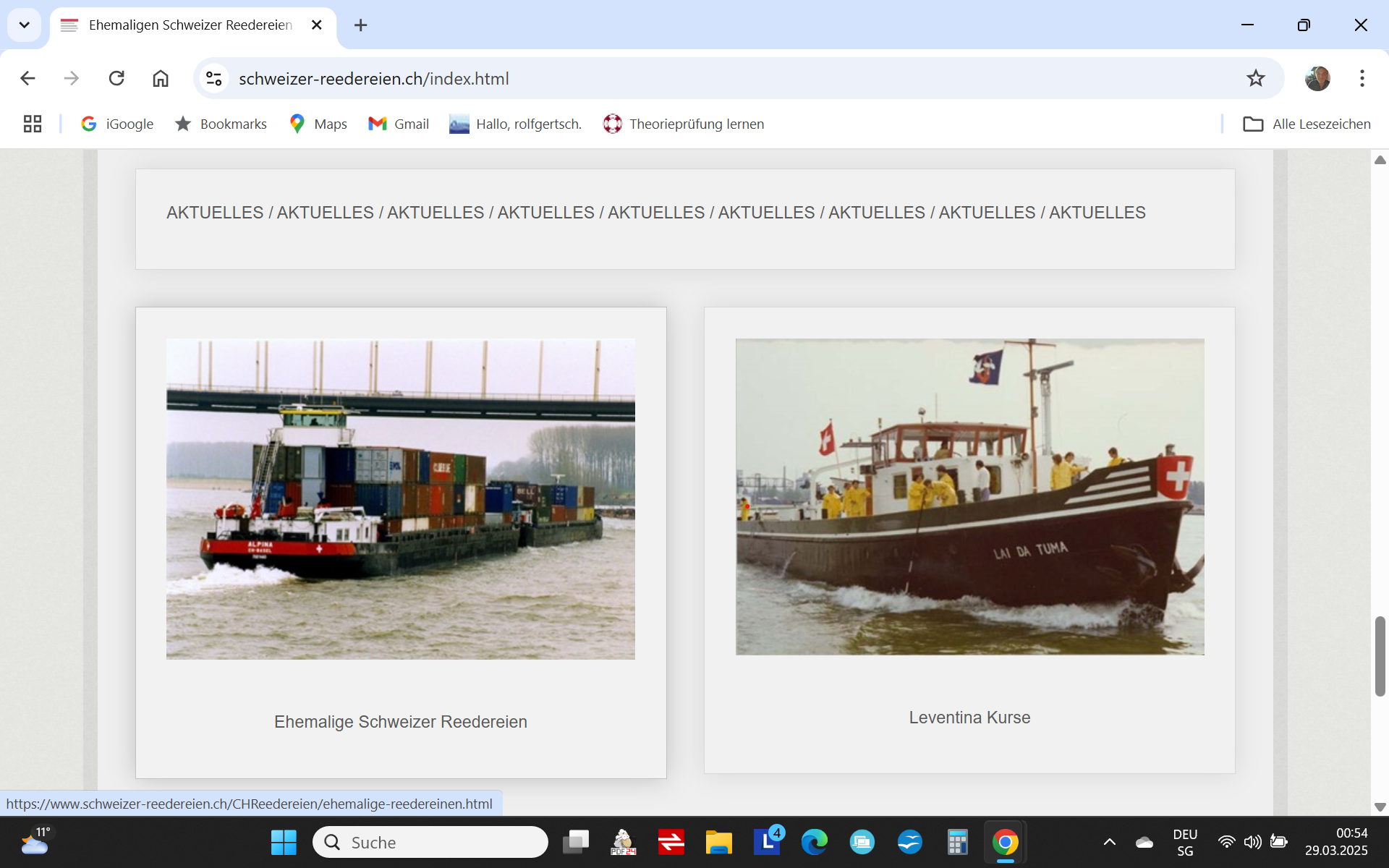The width and height of the screenshot is (1389, 868).
Task: Click the Windows taskbar search field
Action: click(430, 842)
